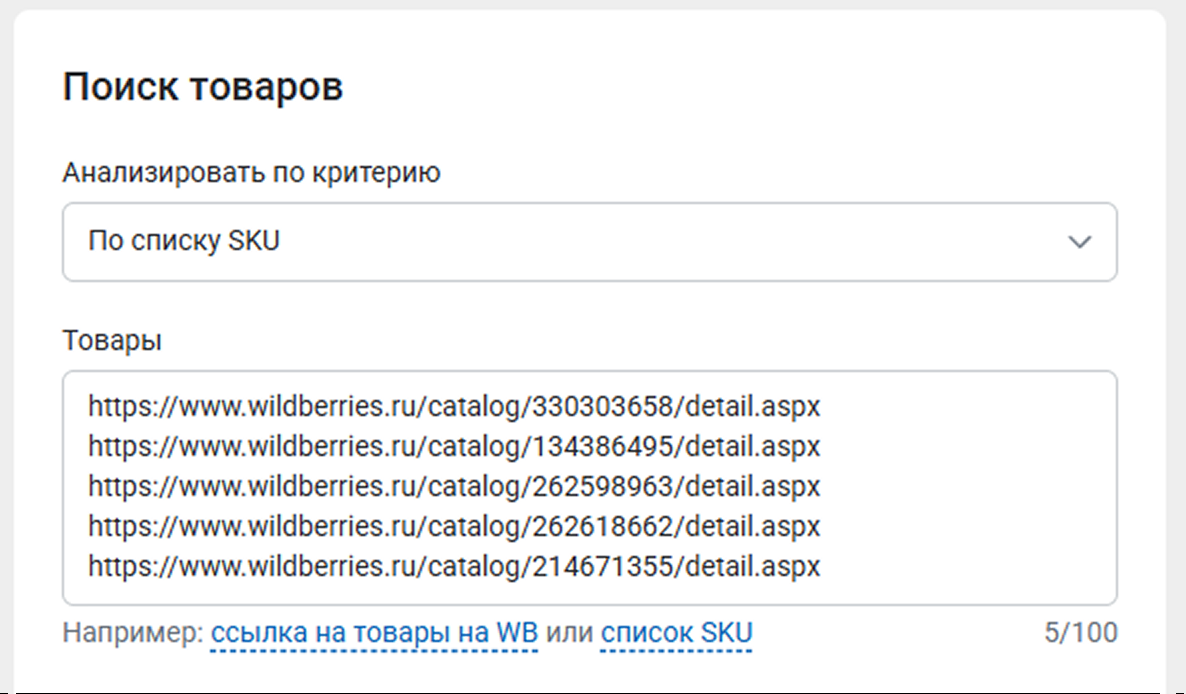The image size is (1186, 694).
Task: Place cursor after last URL's detail.aspx
Action: [x=822, y=567]
